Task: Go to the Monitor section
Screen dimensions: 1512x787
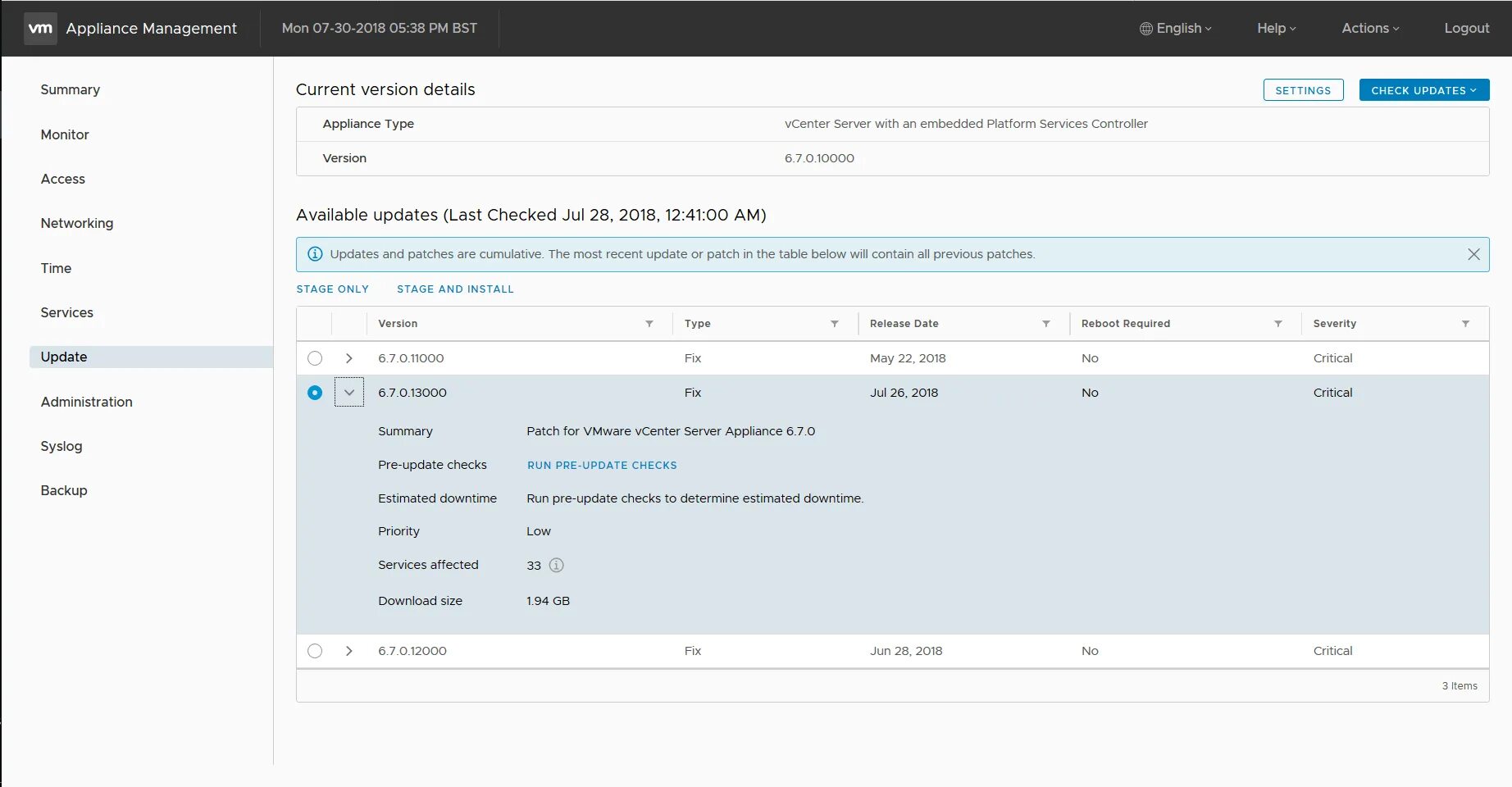Action: 65,134
